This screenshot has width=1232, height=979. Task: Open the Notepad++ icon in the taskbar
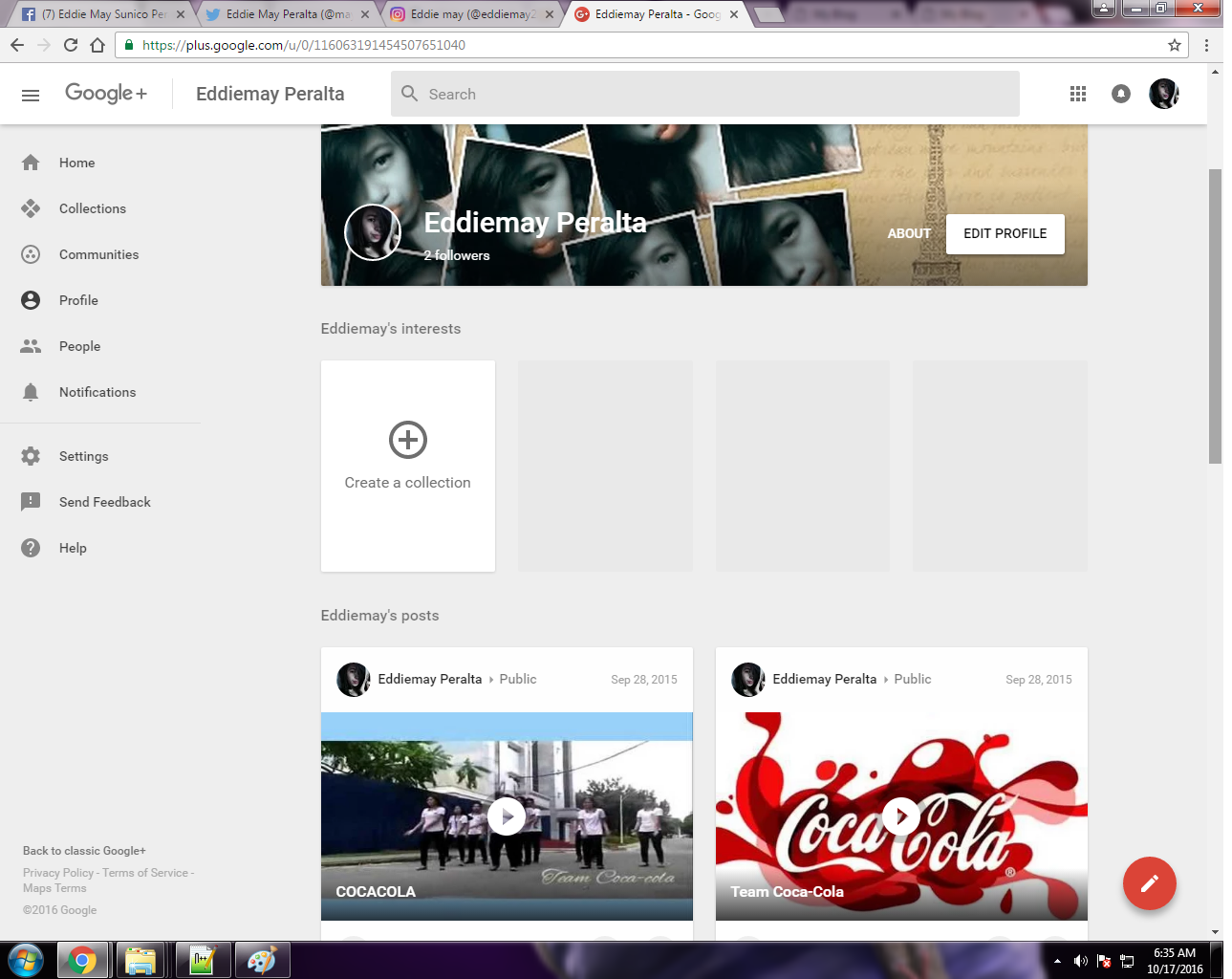click(202, 960)
